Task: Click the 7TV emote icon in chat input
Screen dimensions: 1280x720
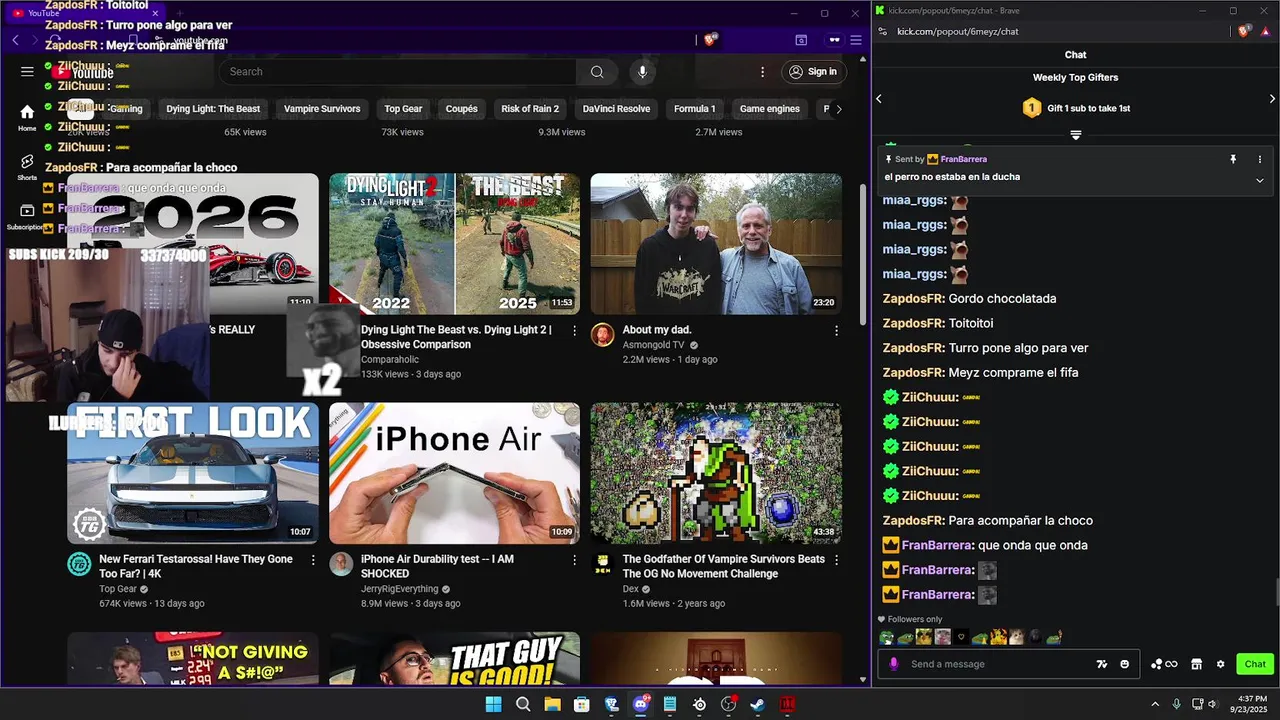Action: click(x=1102, y=664)
